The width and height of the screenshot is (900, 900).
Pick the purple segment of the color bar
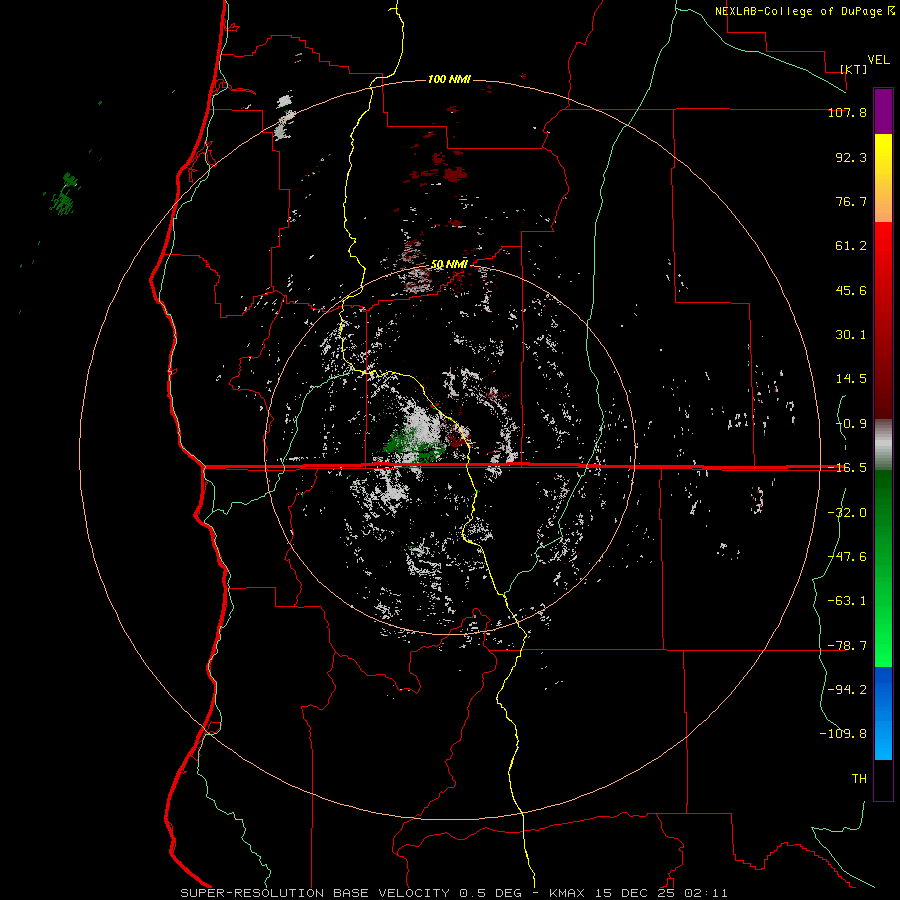[x=883, y=111]
